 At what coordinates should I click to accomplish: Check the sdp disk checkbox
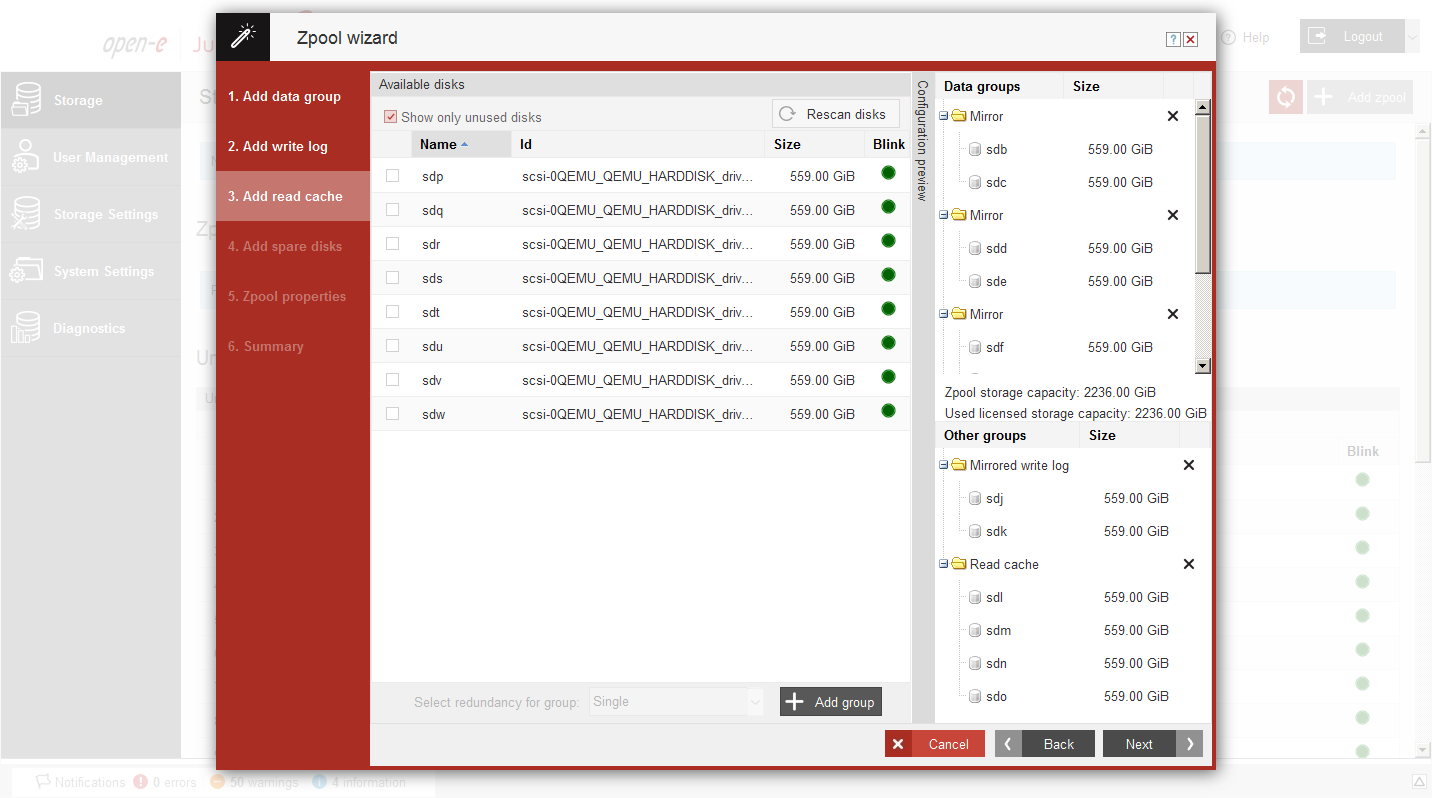click(x=393, y=176)
